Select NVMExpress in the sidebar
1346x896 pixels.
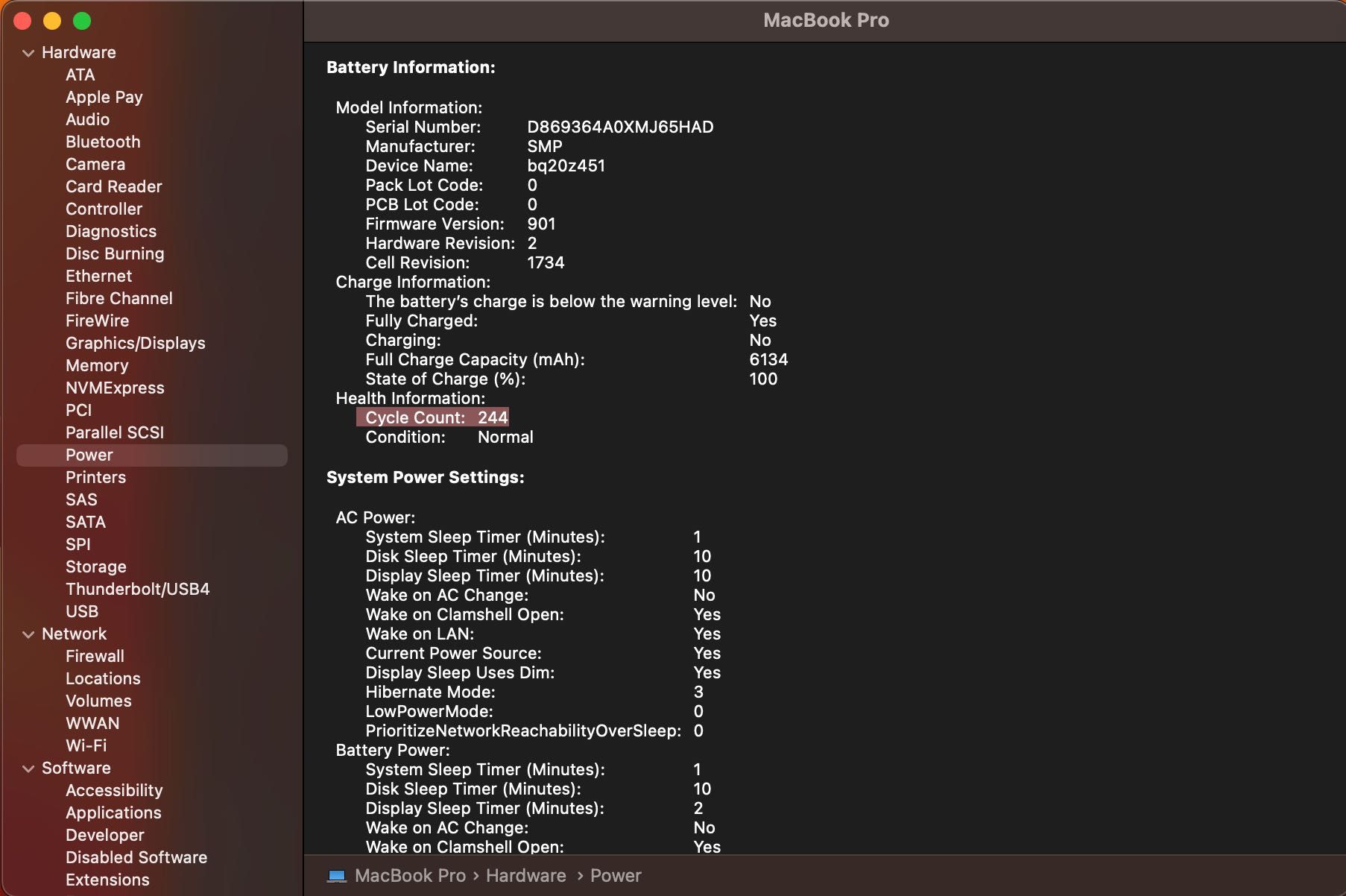[x=115, y=388]
